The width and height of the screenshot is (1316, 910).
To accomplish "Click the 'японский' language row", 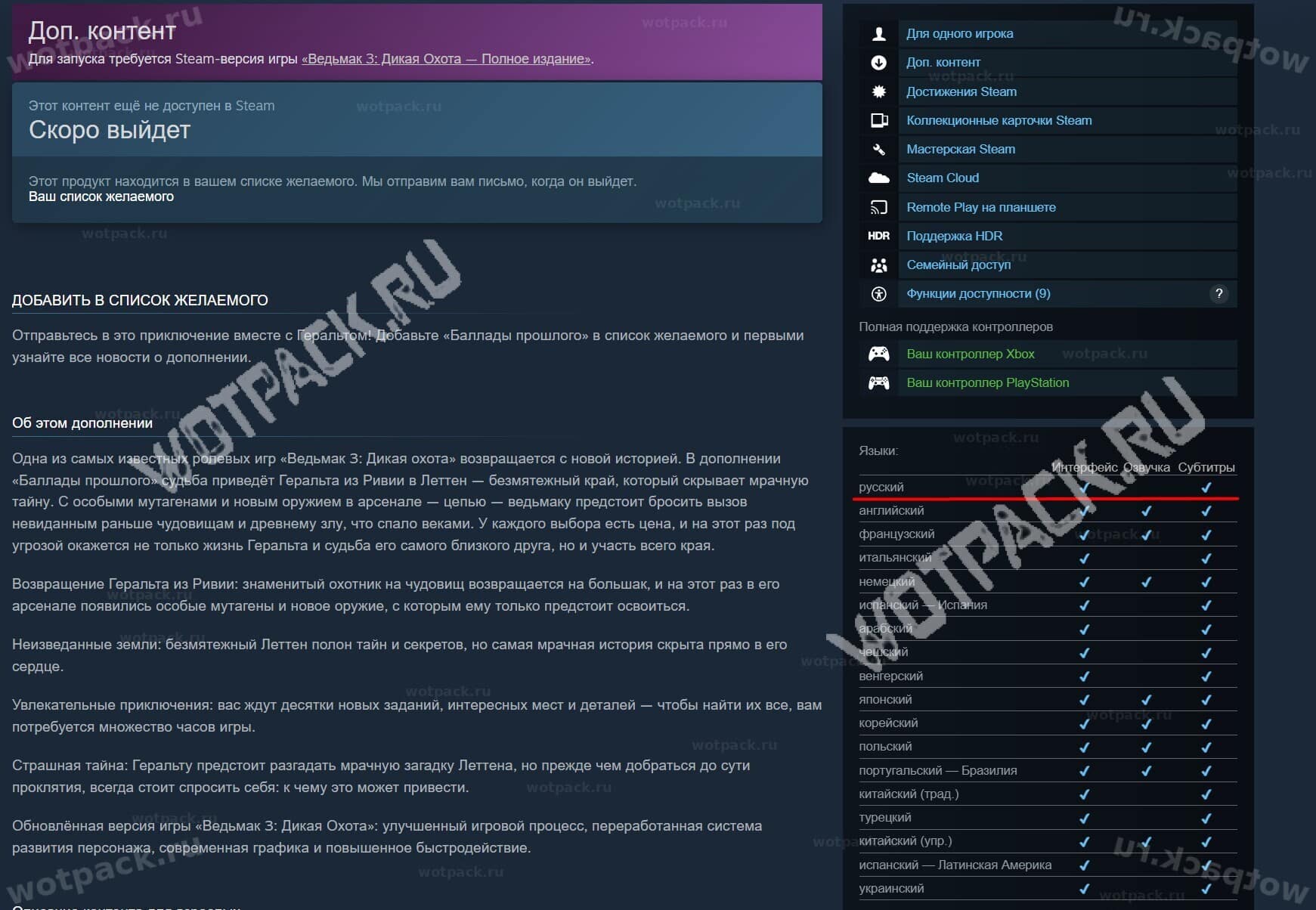I will click(1048, 699).
